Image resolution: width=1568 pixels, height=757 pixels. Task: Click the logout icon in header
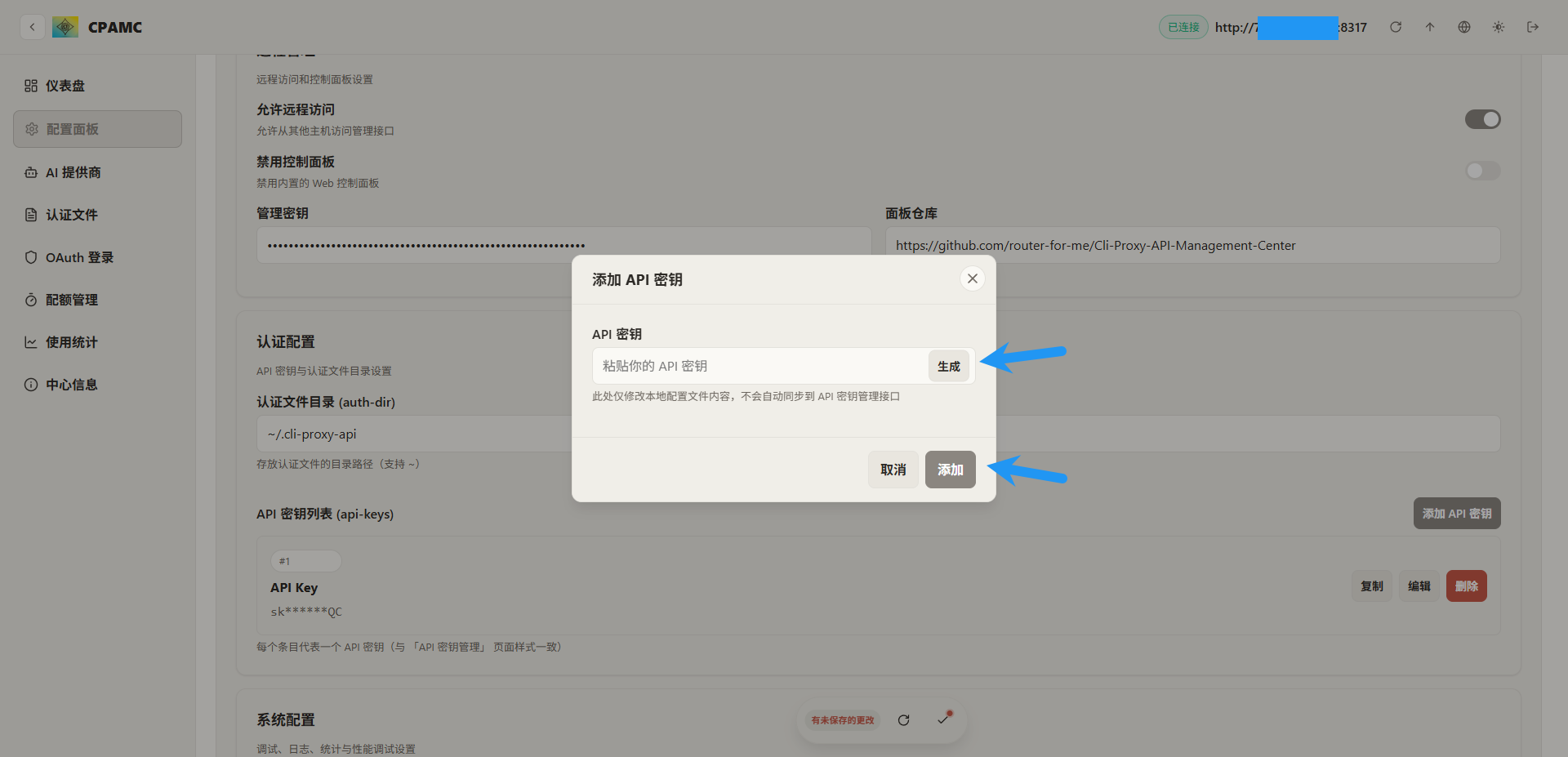click(x=1533, y=27)
